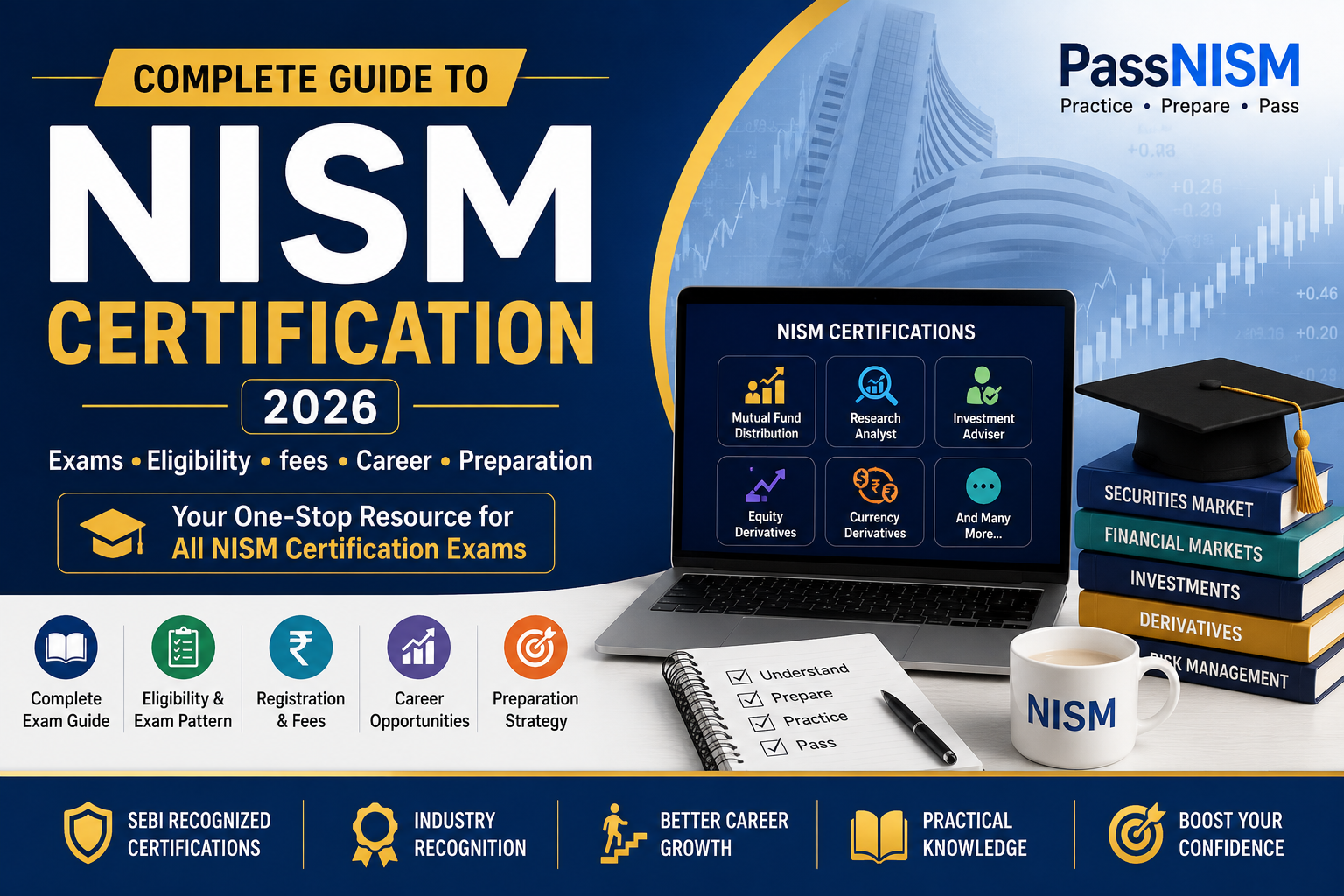Click the Boost Your Confidence target icon

point(1137,834)
